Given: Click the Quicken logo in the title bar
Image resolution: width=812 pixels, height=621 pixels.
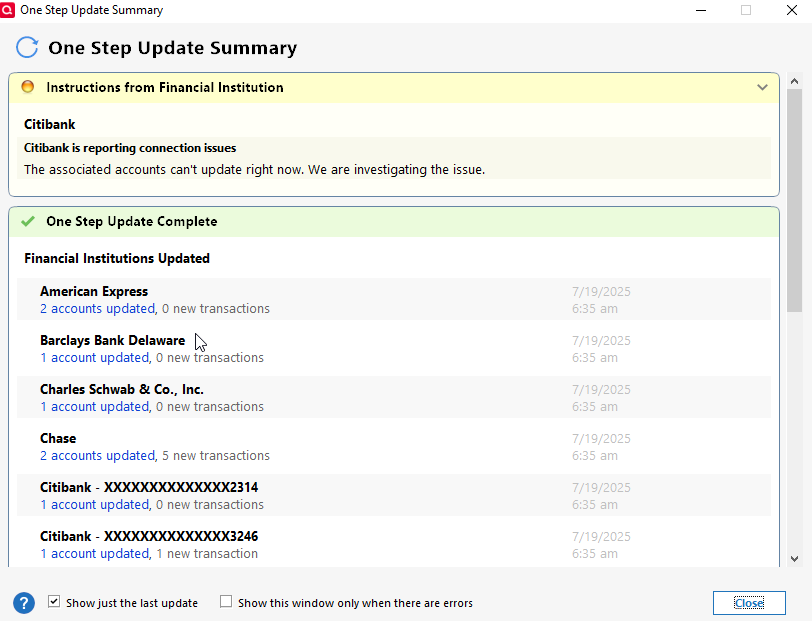Looking at the screenshot, I should [7, 10].
